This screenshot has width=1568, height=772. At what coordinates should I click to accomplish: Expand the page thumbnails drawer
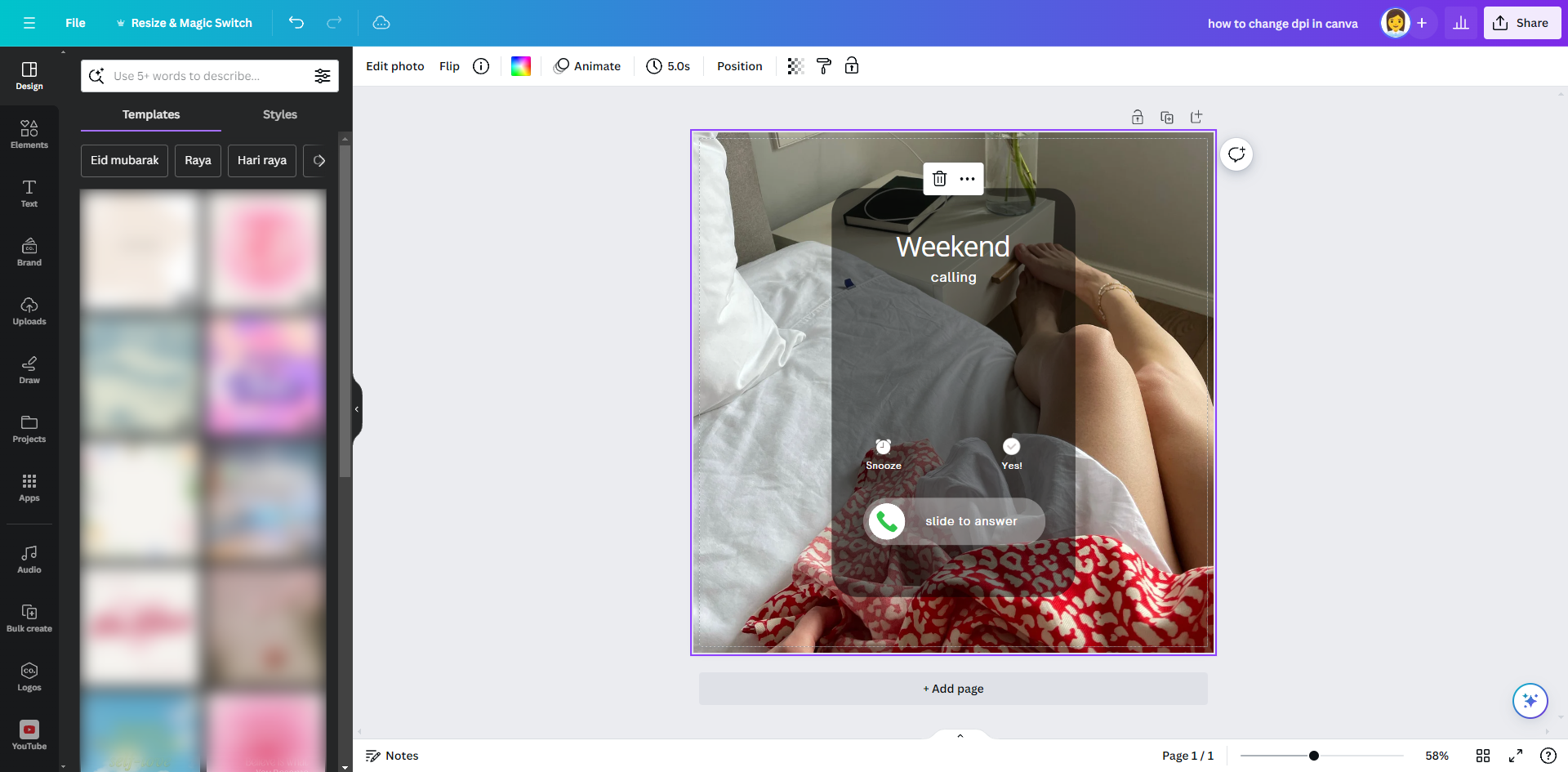click(x=960, y=735)
